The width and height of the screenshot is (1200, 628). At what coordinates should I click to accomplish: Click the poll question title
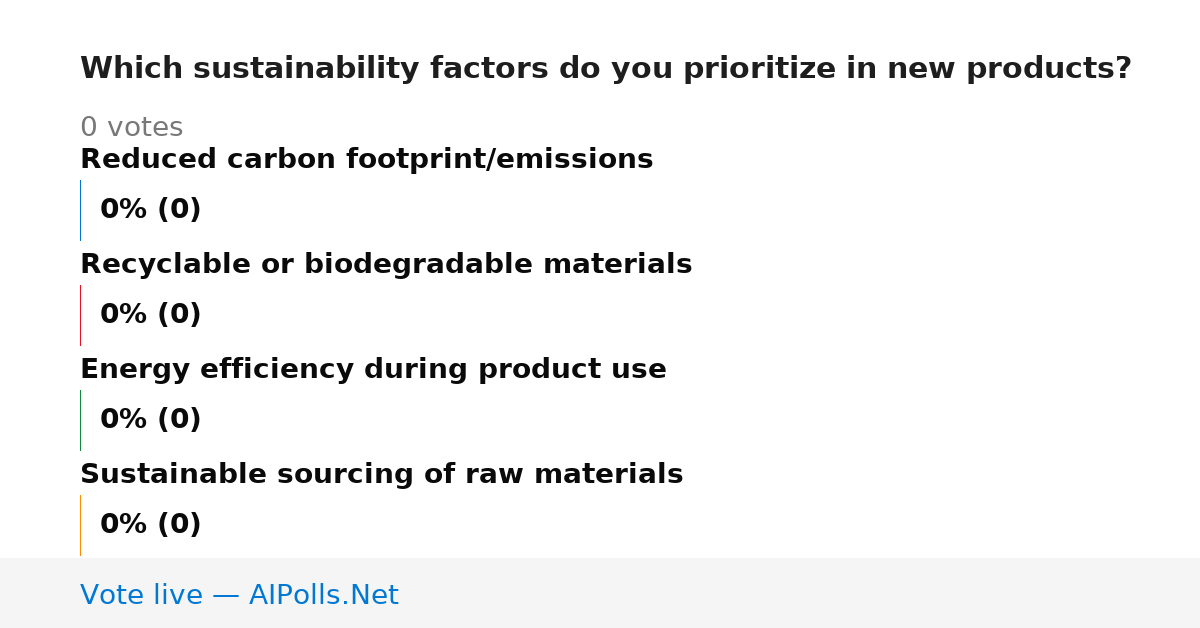[606, 69]
